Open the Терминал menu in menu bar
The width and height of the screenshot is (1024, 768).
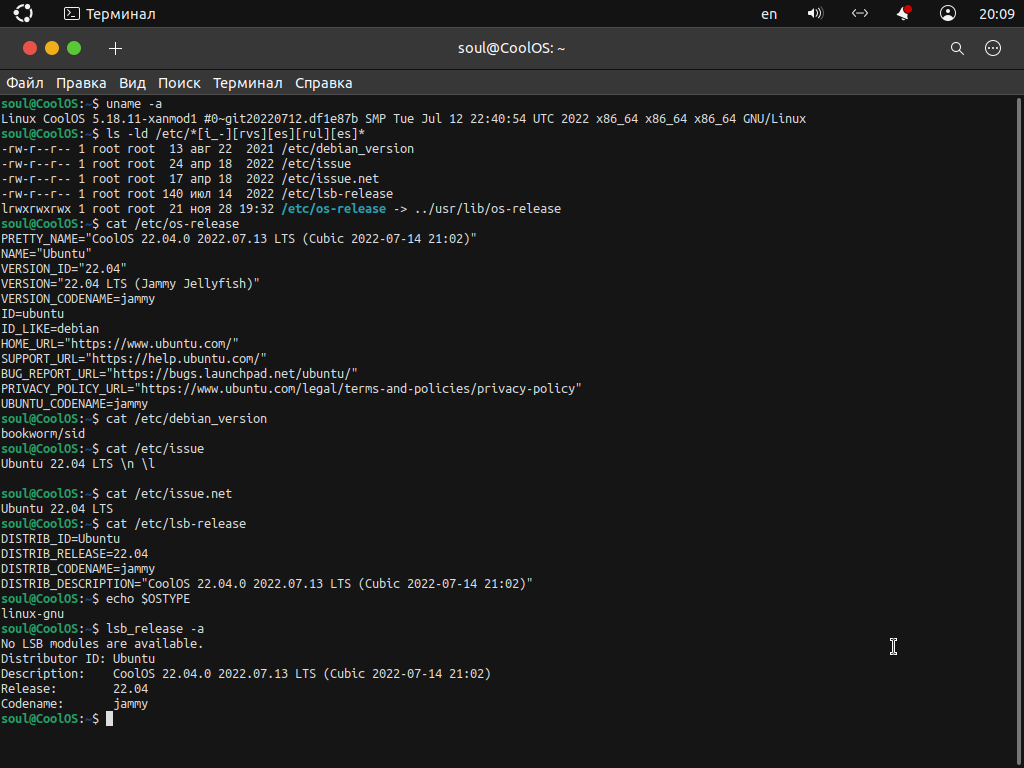coord(248,83)
